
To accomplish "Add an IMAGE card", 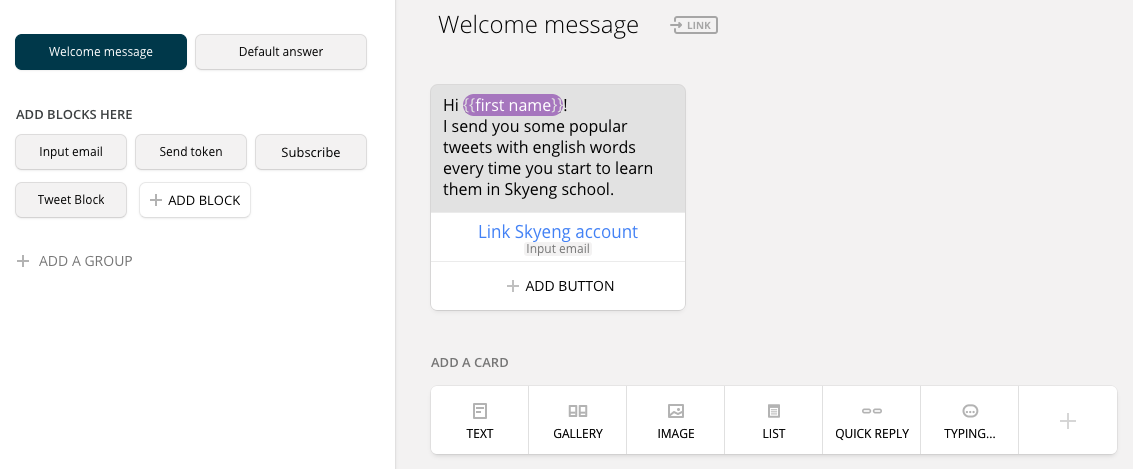I will (x=676, y=421).
